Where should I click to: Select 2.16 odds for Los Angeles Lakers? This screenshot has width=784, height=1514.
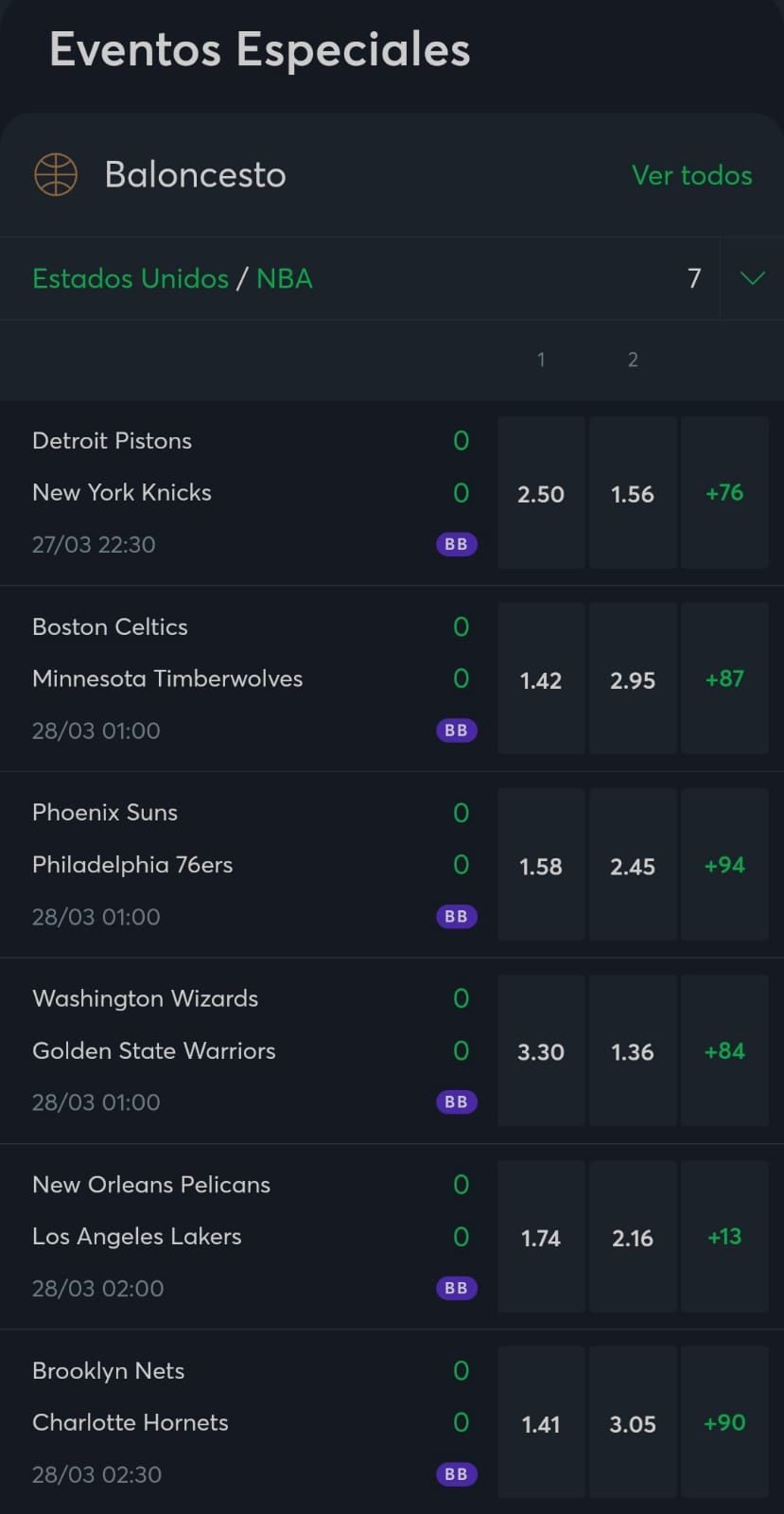click(x=633, y=1238)
